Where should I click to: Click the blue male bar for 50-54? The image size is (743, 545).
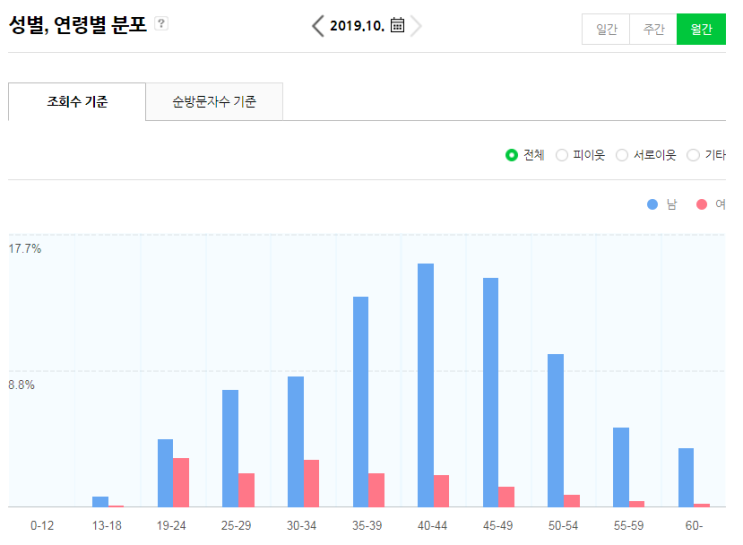[x=556, y=430]
